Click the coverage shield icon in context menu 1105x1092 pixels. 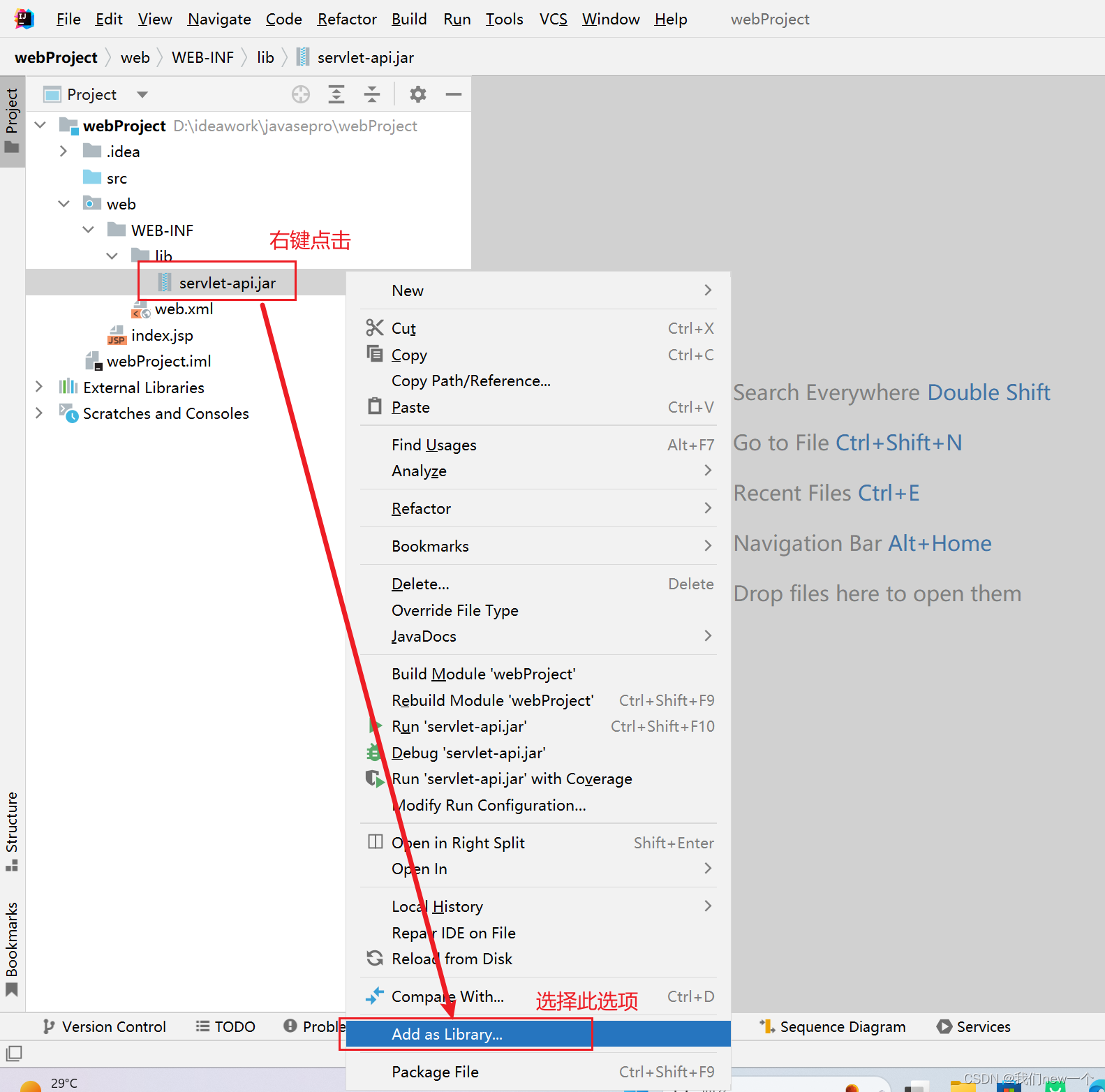375,779
